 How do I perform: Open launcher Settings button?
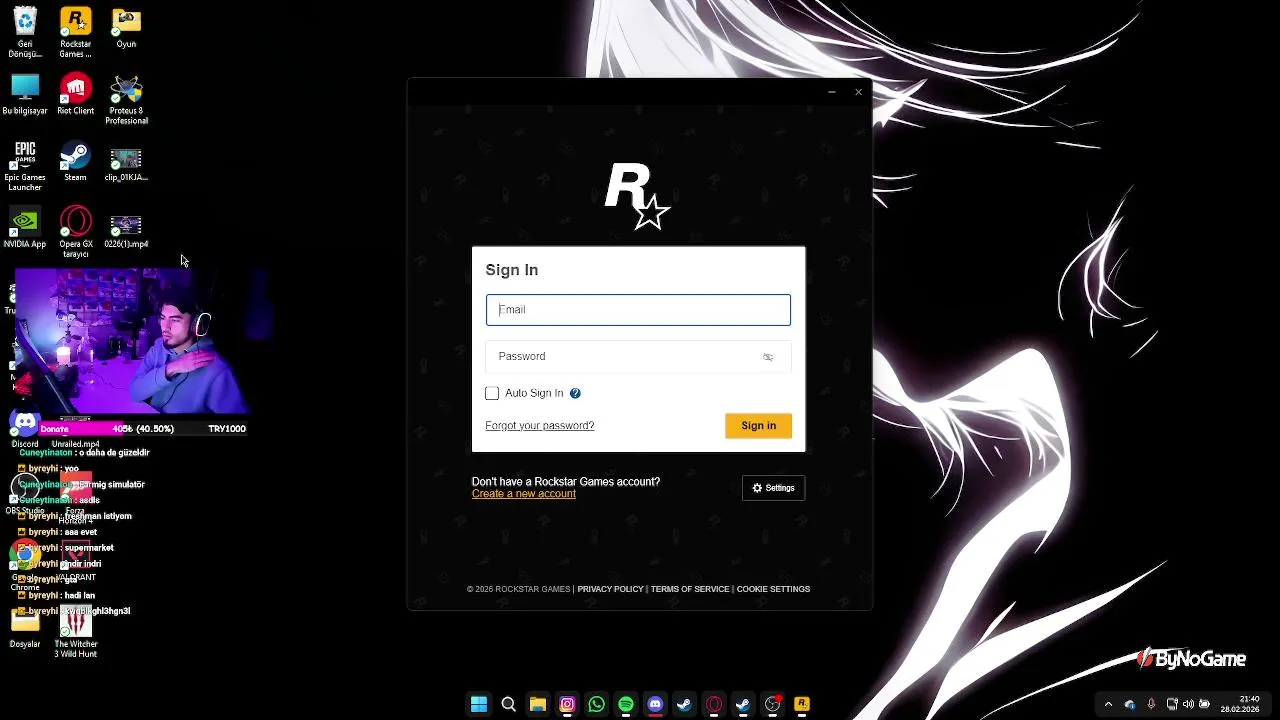(773, 488)
